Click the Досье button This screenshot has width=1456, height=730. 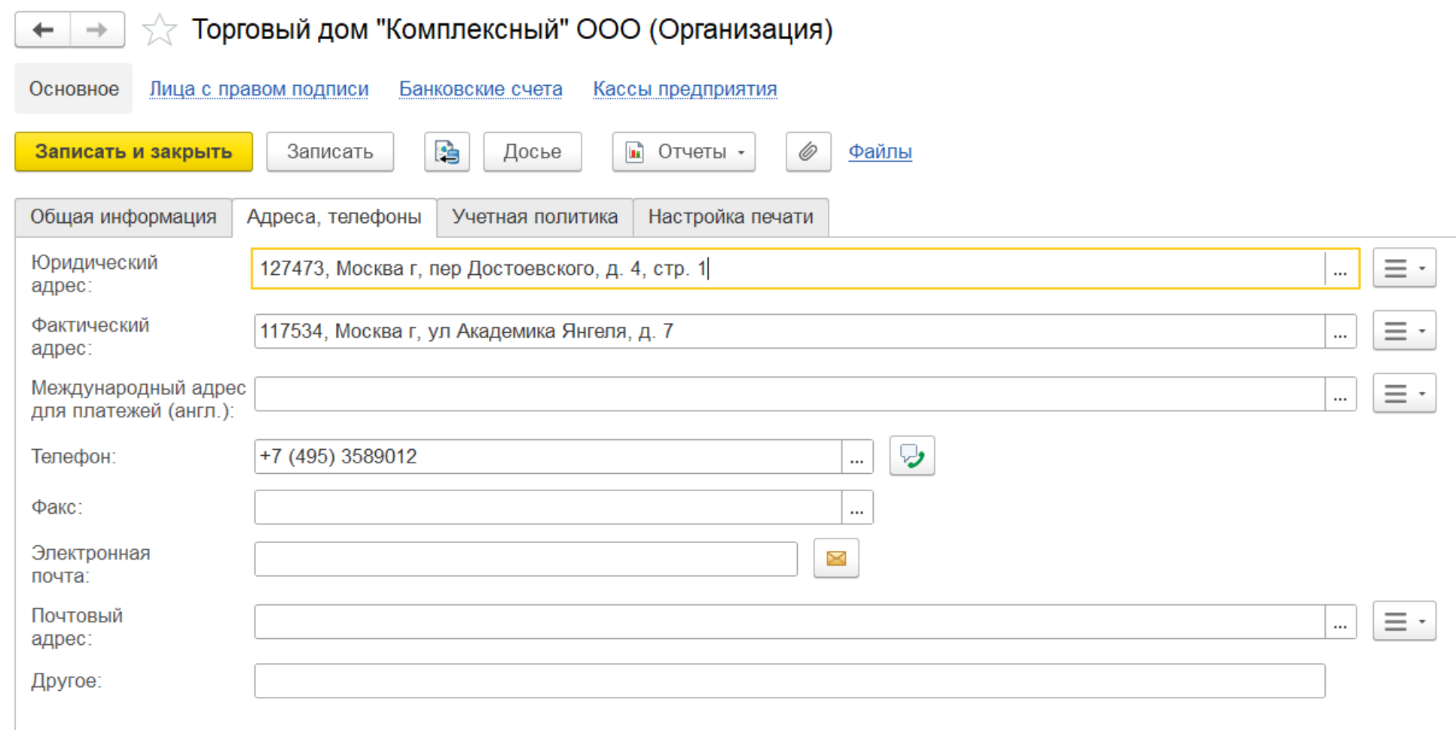[x=532, y=152]
